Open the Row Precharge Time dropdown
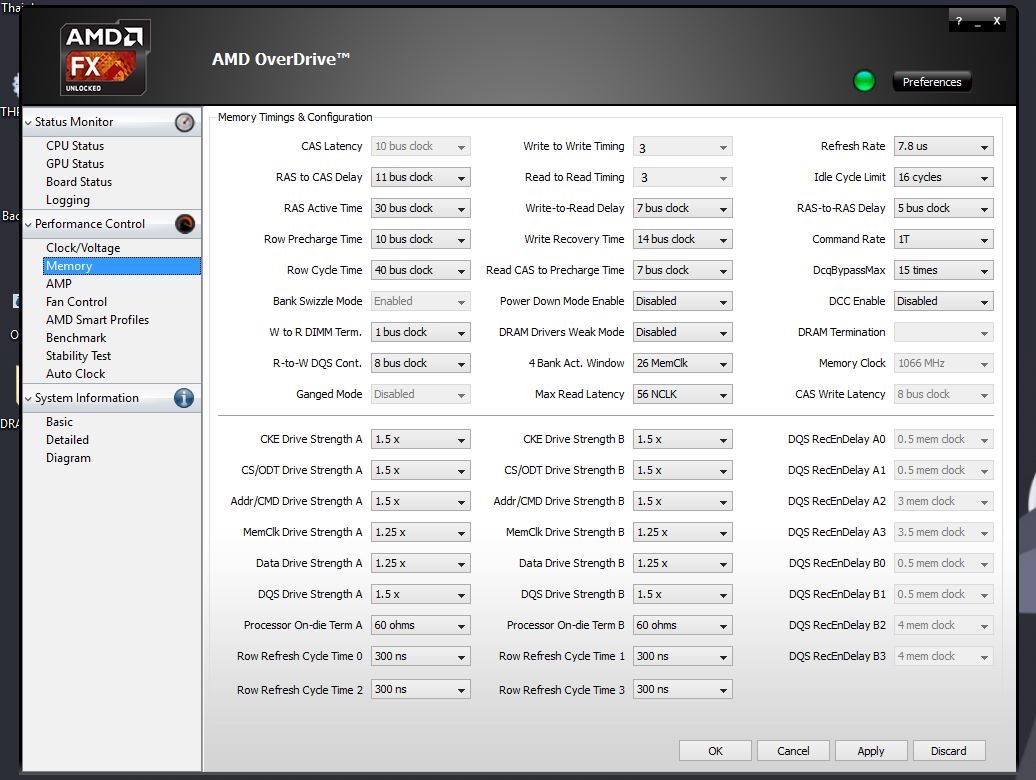Viewport: 1036px width, 780px height. tap(420, 239)
